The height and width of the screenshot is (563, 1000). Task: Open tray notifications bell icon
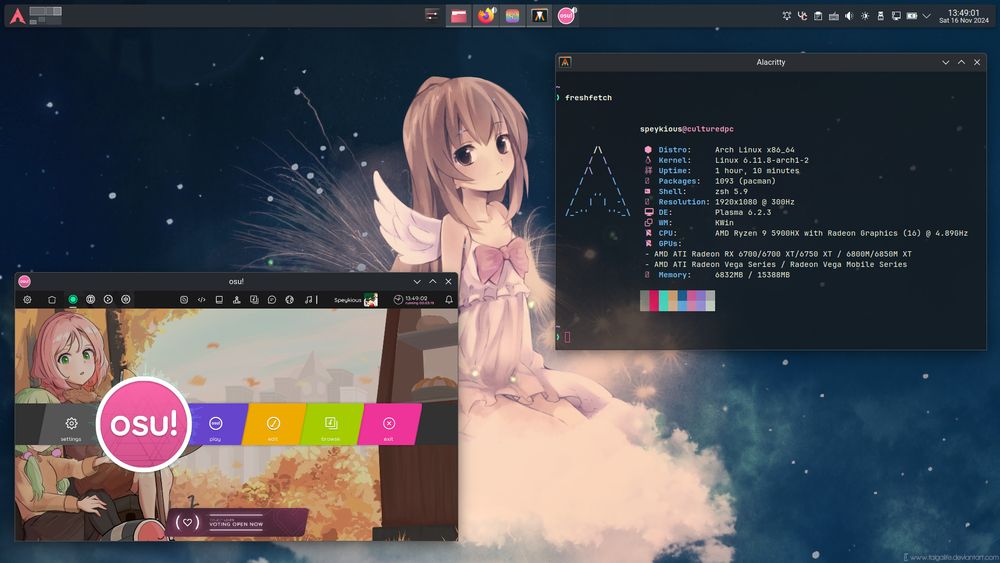786,16
